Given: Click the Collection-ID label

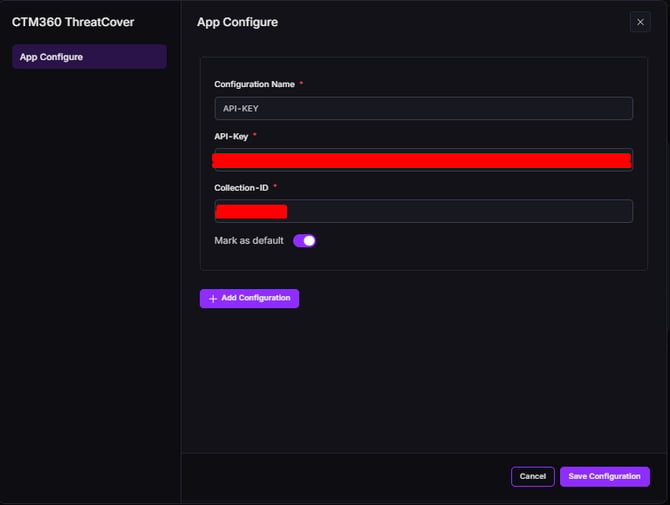Looking at the screenshot, I should (x=241, y=188).
